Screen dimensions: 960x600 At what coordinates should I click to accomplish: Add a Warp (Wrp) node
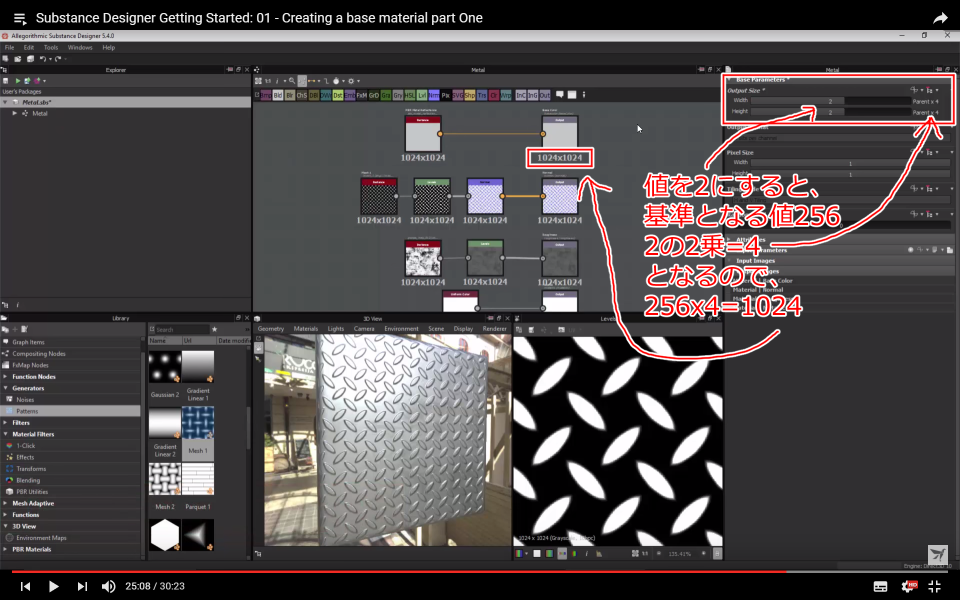pos(506,96)
